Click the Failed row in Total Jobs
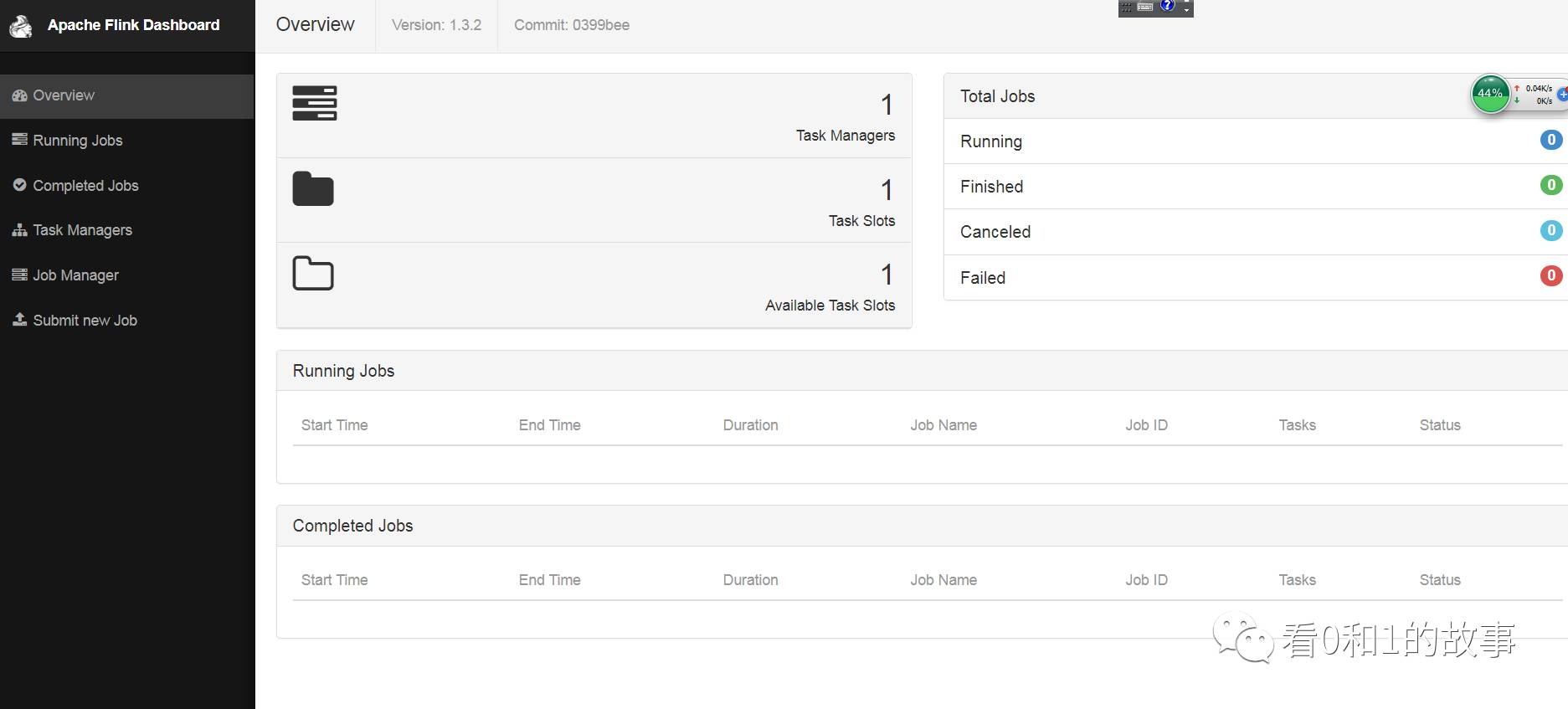The width and height of the screenshot is (1568, 709). pos(1256,278)
